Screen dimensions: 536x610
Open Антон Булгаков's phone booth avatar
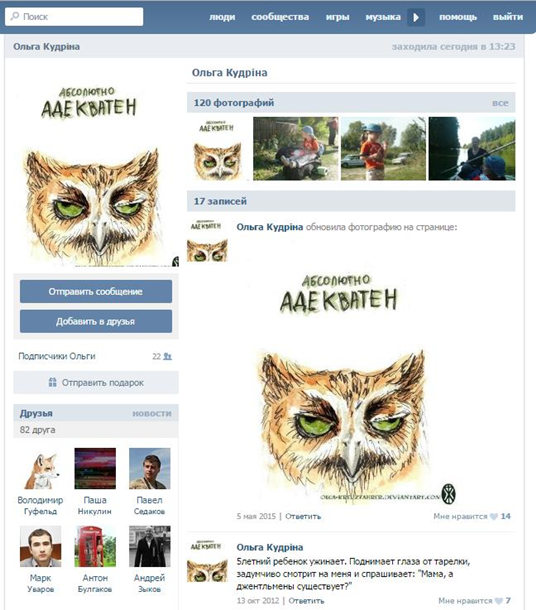click(x=95, y=546)
